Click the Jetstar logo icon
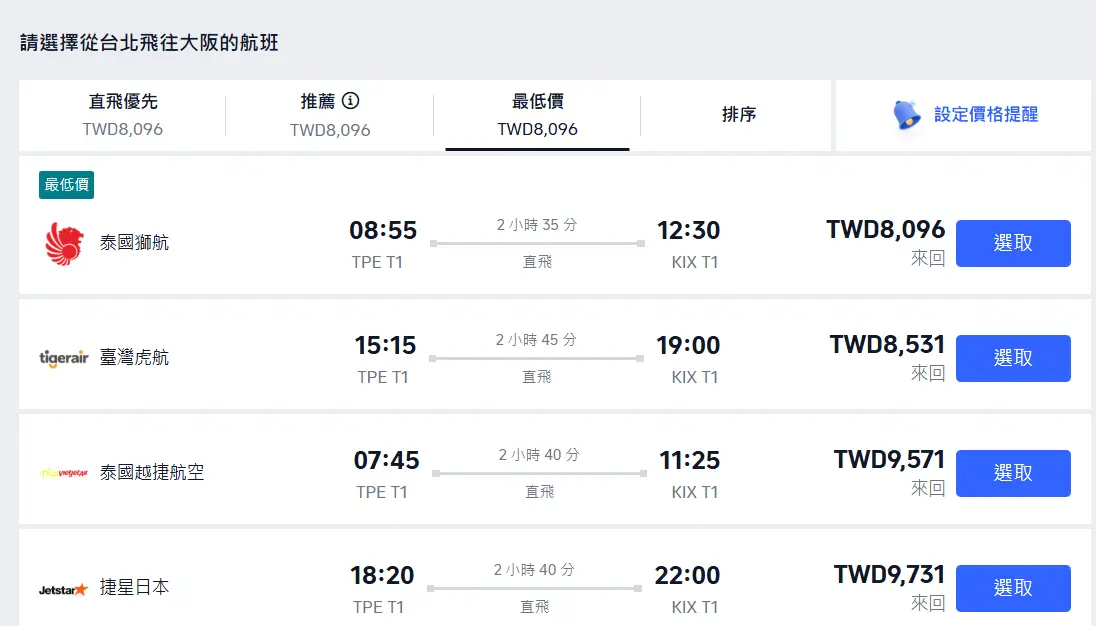The image size is (1096, 626). pos(64,588)
